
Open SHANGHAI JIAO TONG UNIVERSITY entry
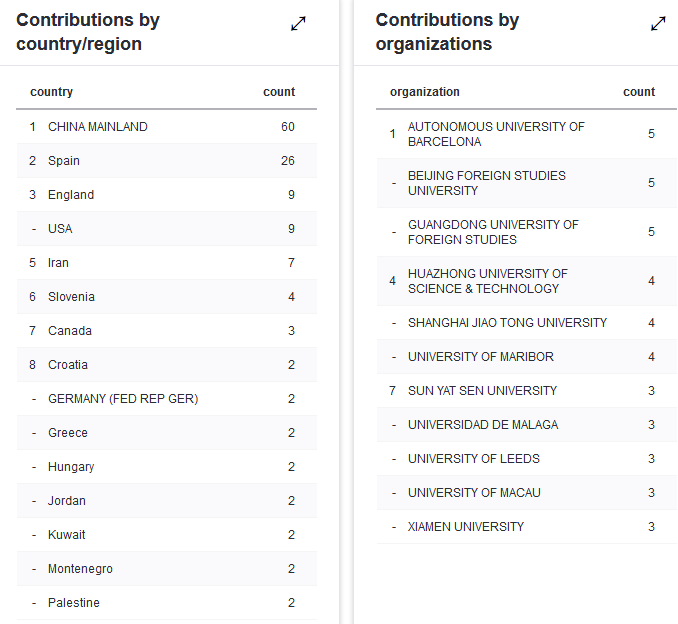[507, 323]
